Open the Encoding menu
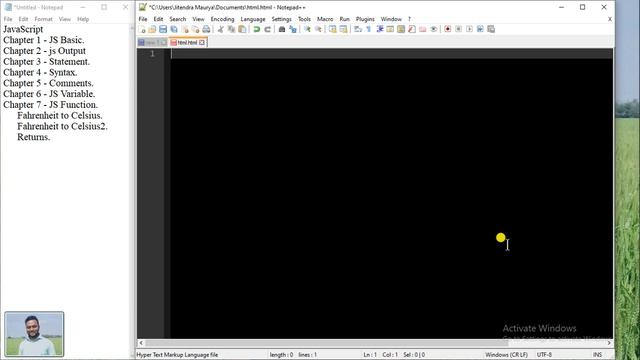 pos(222,19)
